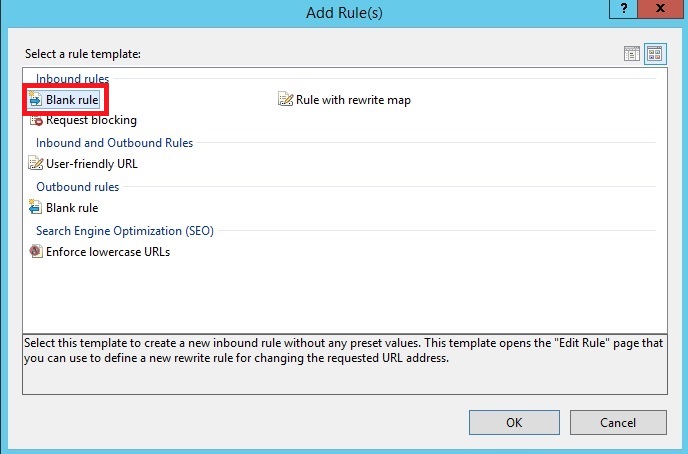Image resolution: width=688 pixels, height=454 pixels.
Task: Close the Add Rule(s) dialog window
Action: [660, 8]
